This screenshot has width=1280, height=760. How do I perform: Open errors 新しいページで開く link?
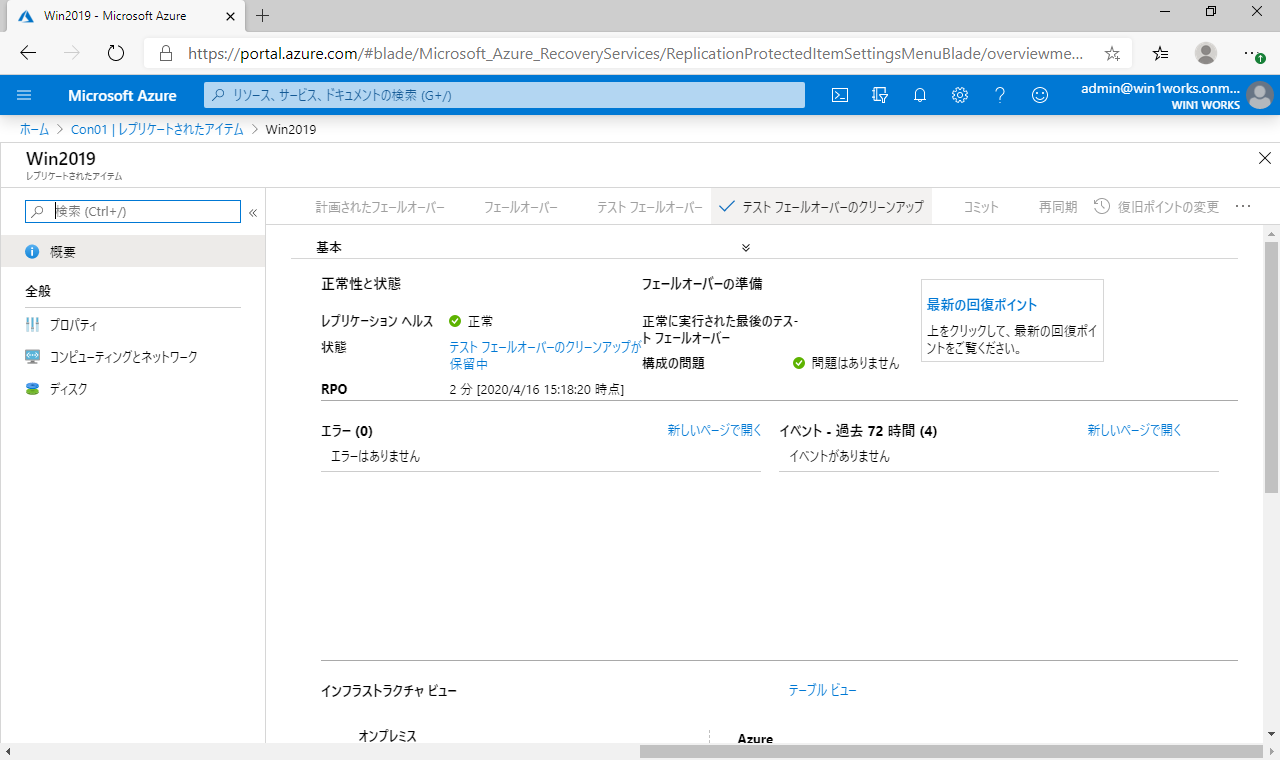click(x=715, y=430)
